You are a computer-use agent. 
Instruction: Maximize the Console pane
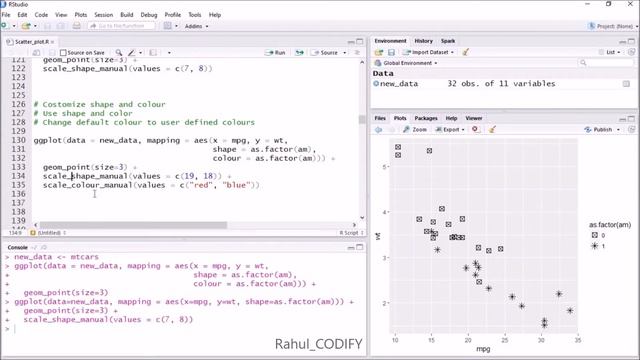click(360, 247)
